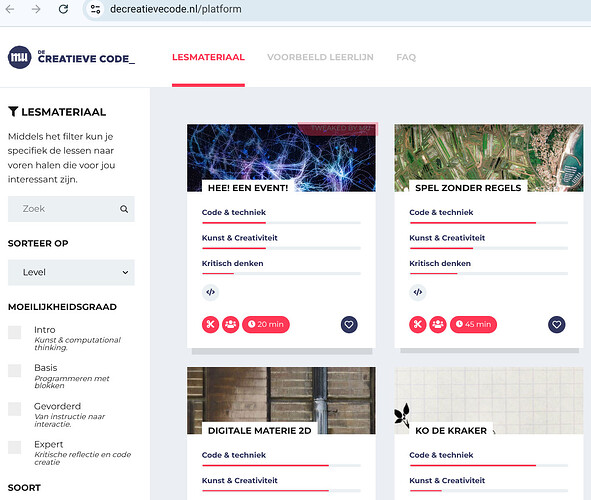This screenshot has width=591, height=500.
Task: Open the site information icon in address bar
Action: (x=95, y=9)
